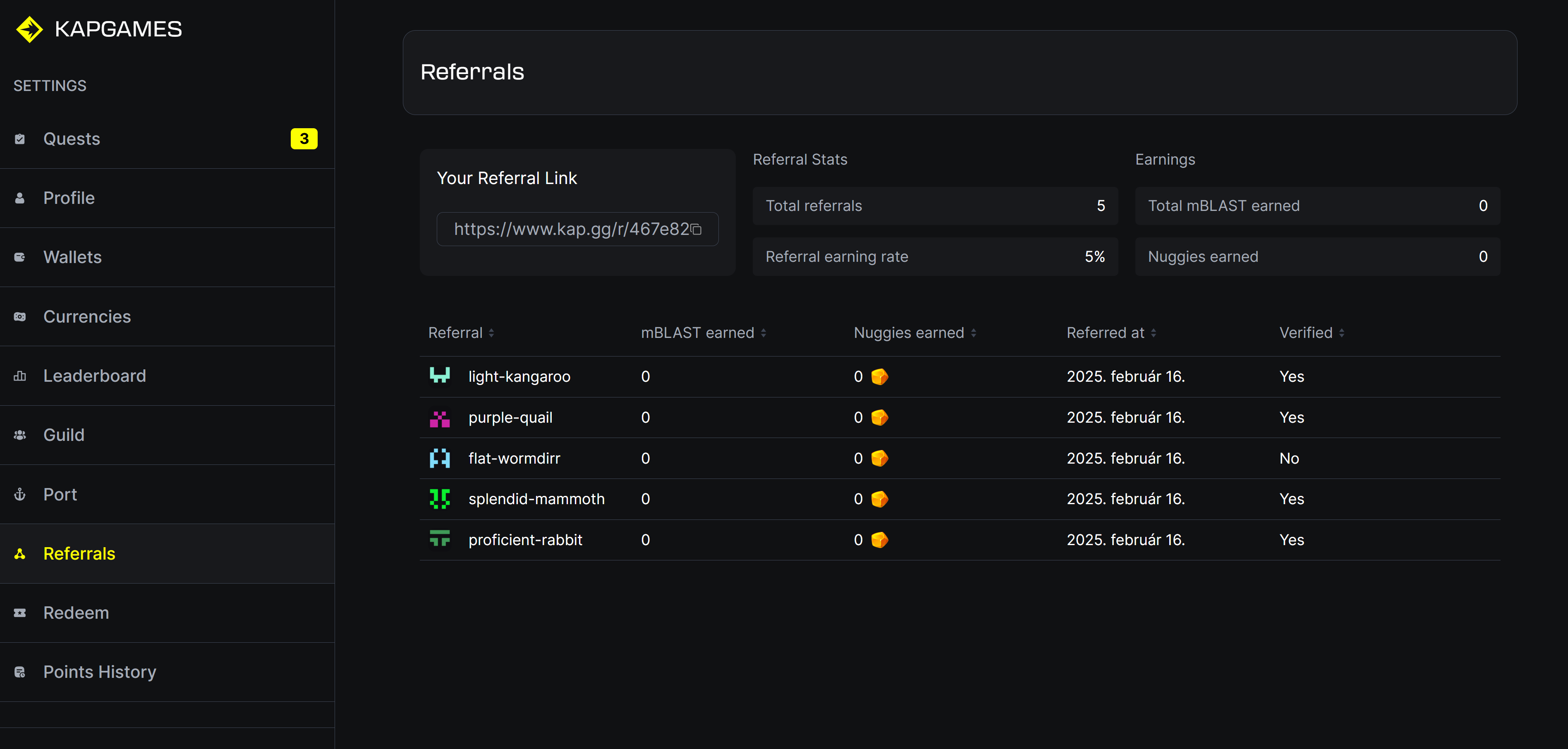Open splendid-mammoth referral name
Image resolution: width=1568 pixels, height=749 pixels.
pos(536,499)
